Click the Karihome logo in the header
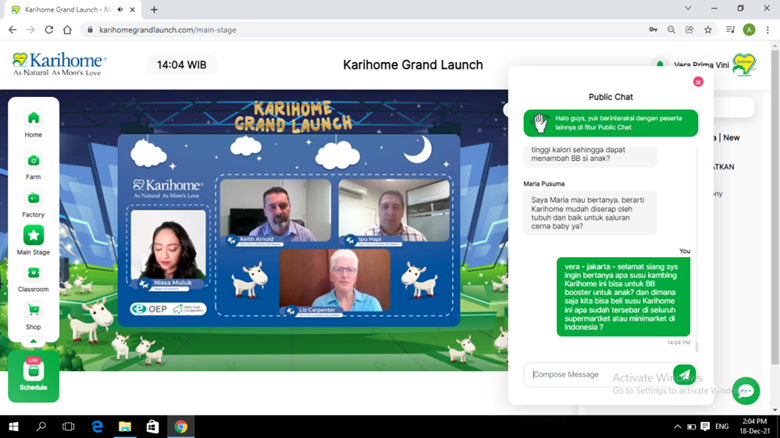 coord(59,64)
